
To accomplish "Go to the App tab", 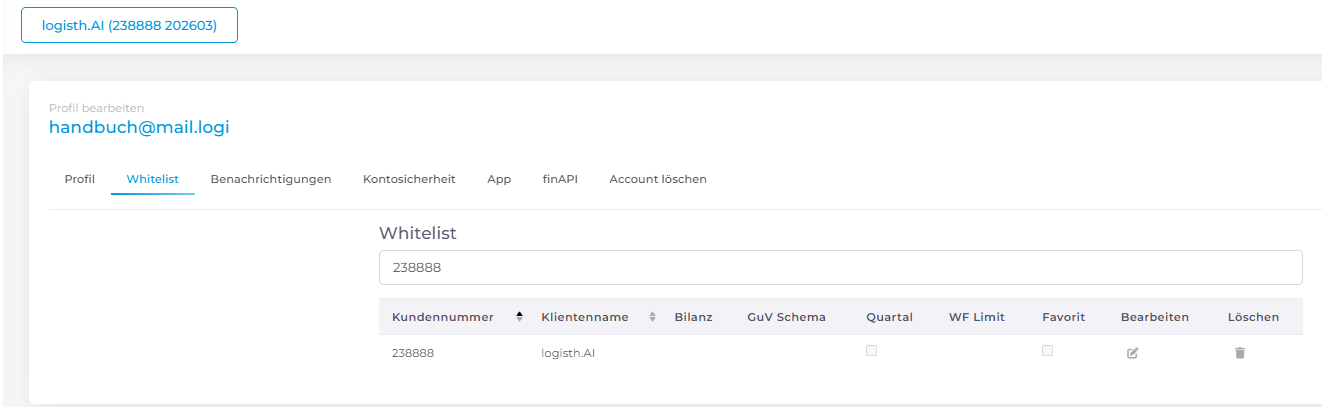I will (x=499, y=179).
